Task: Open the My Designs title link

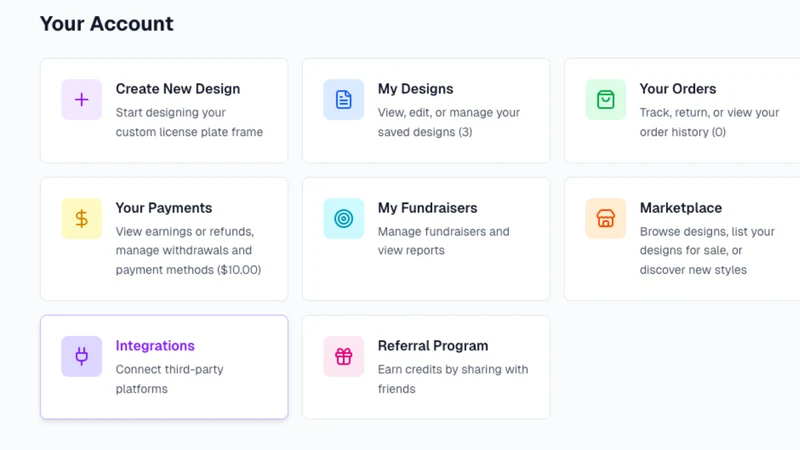Action: tap(415, 89)
